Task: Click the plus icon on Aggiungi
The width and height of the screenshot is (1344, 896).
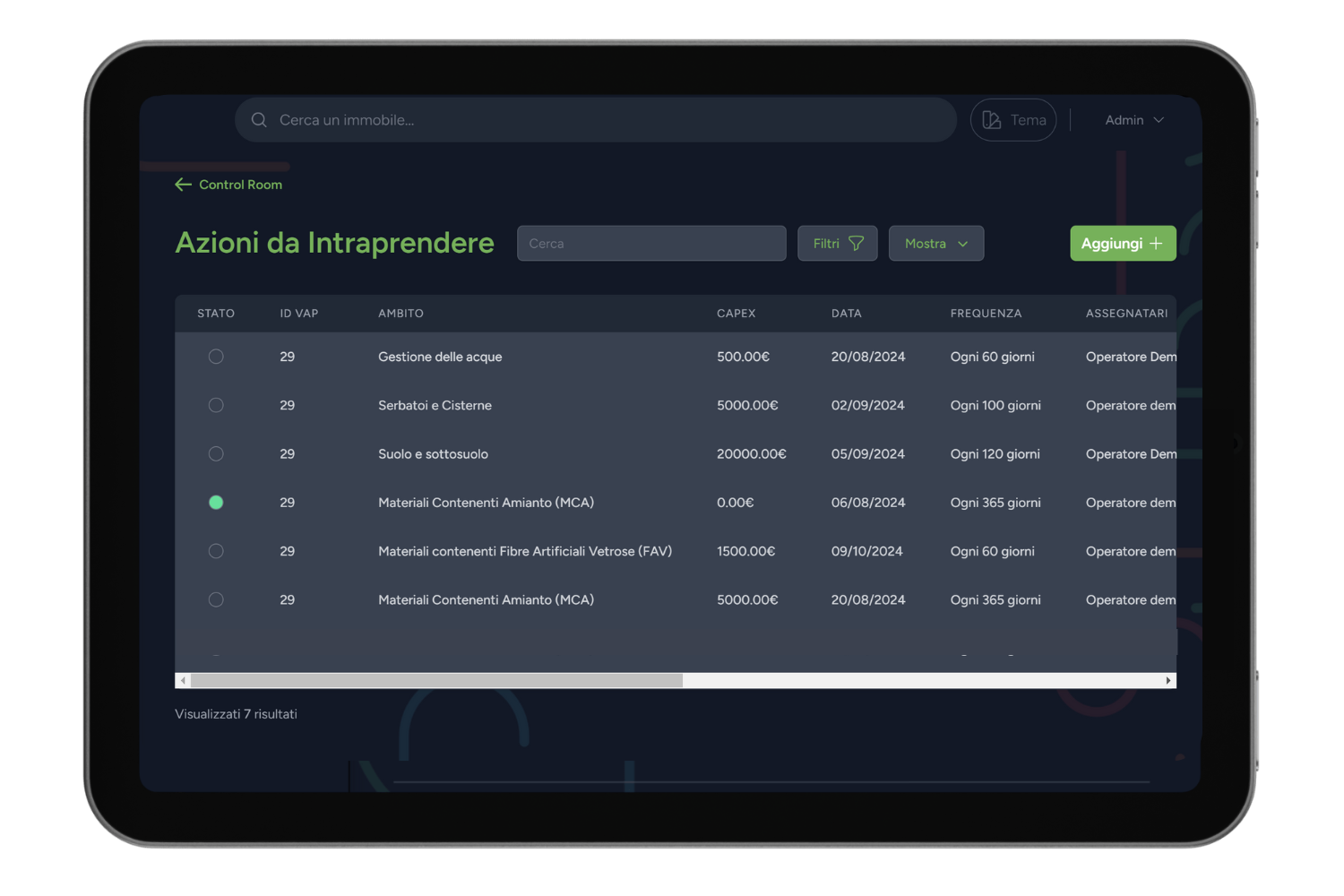Action: (x=1156, y=244)
